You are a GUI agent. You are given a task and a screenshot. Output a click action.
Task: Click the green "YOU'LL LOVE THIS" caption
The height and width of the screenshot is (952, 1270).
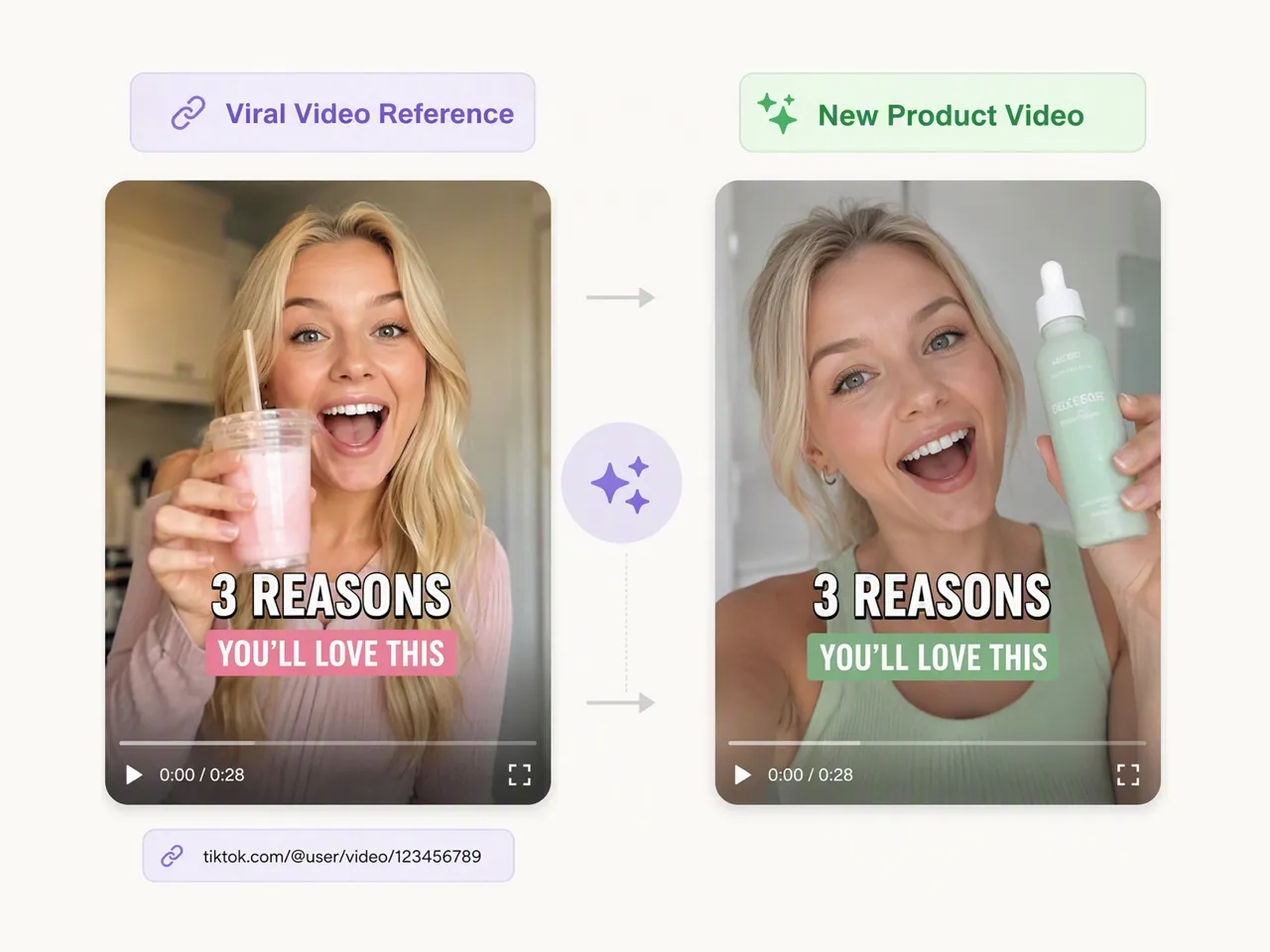pos(933,657)
